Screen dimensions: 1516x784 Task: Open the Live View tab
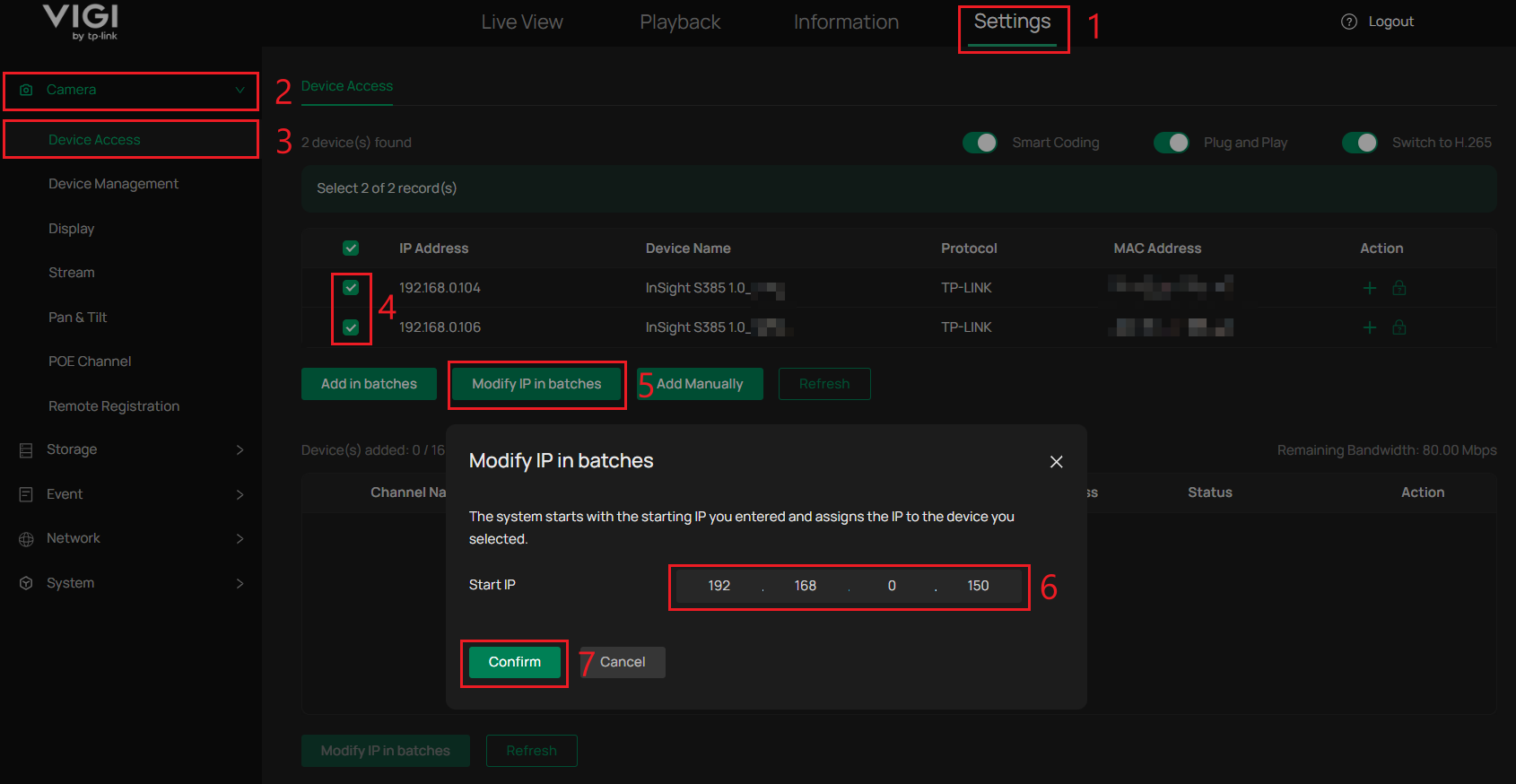pyautogui.click(x=522, y=22)
